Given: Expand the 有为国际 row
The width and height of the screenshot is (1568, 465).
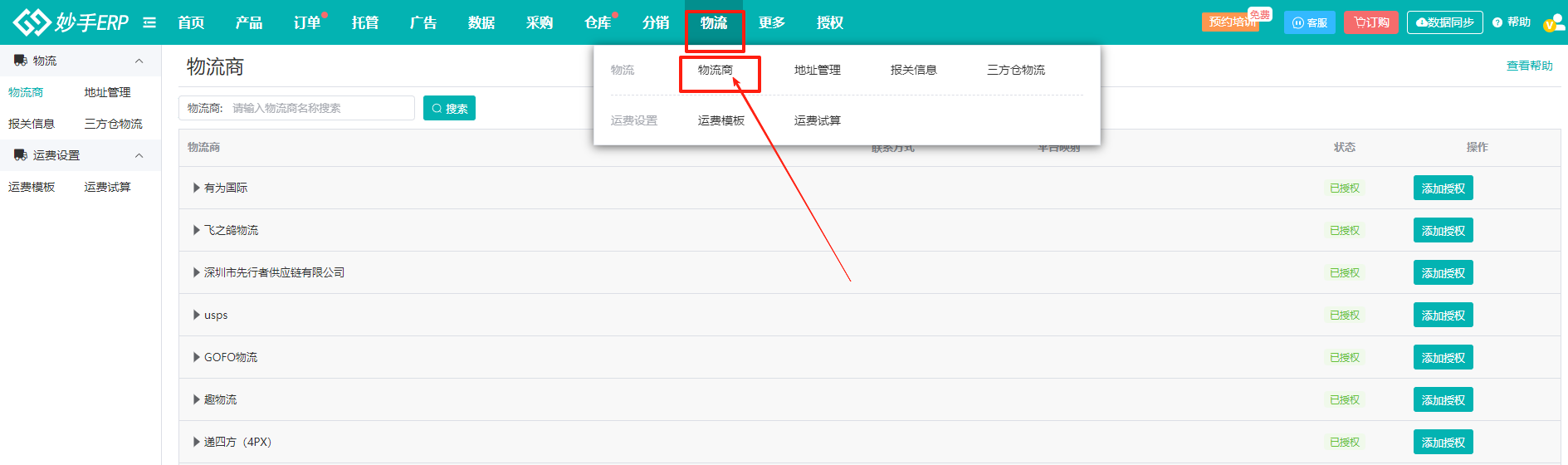Looking at the screenshot, I should coord(197,188).
